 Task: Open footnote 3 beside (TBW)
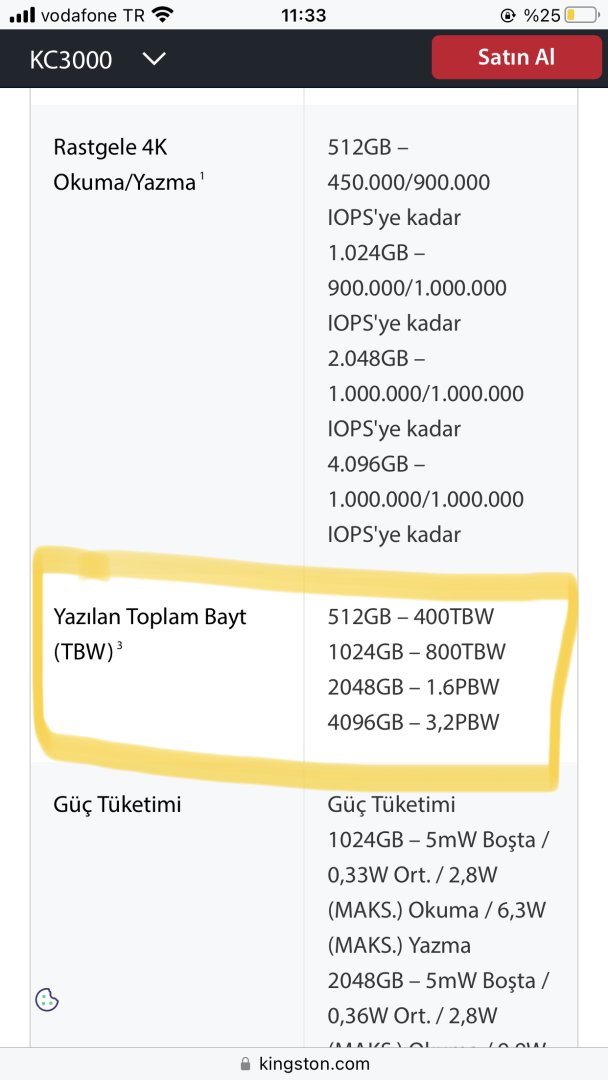(120, 645)
